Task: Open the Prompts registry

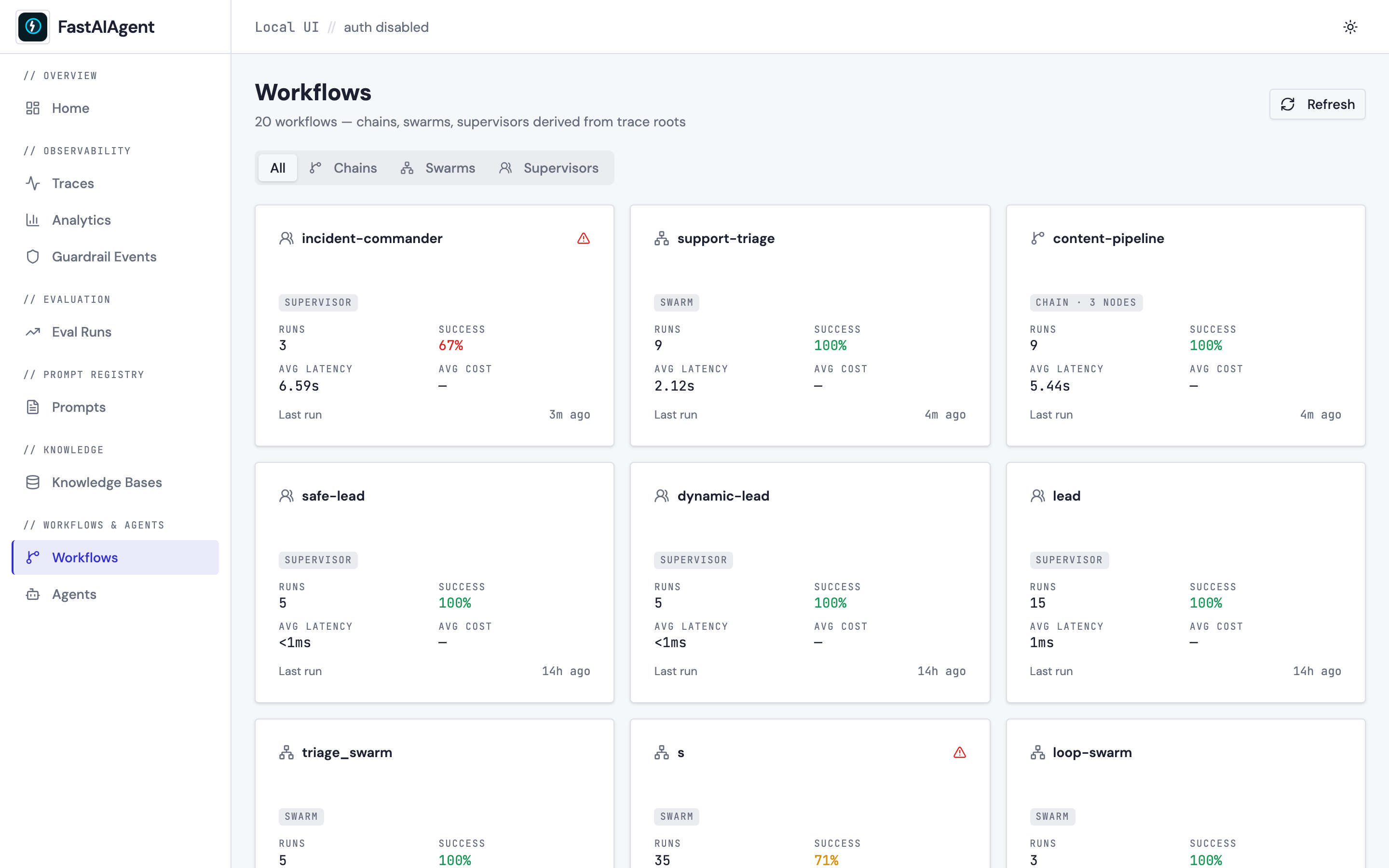Action: pyautogui.click(x=115, y=407)
